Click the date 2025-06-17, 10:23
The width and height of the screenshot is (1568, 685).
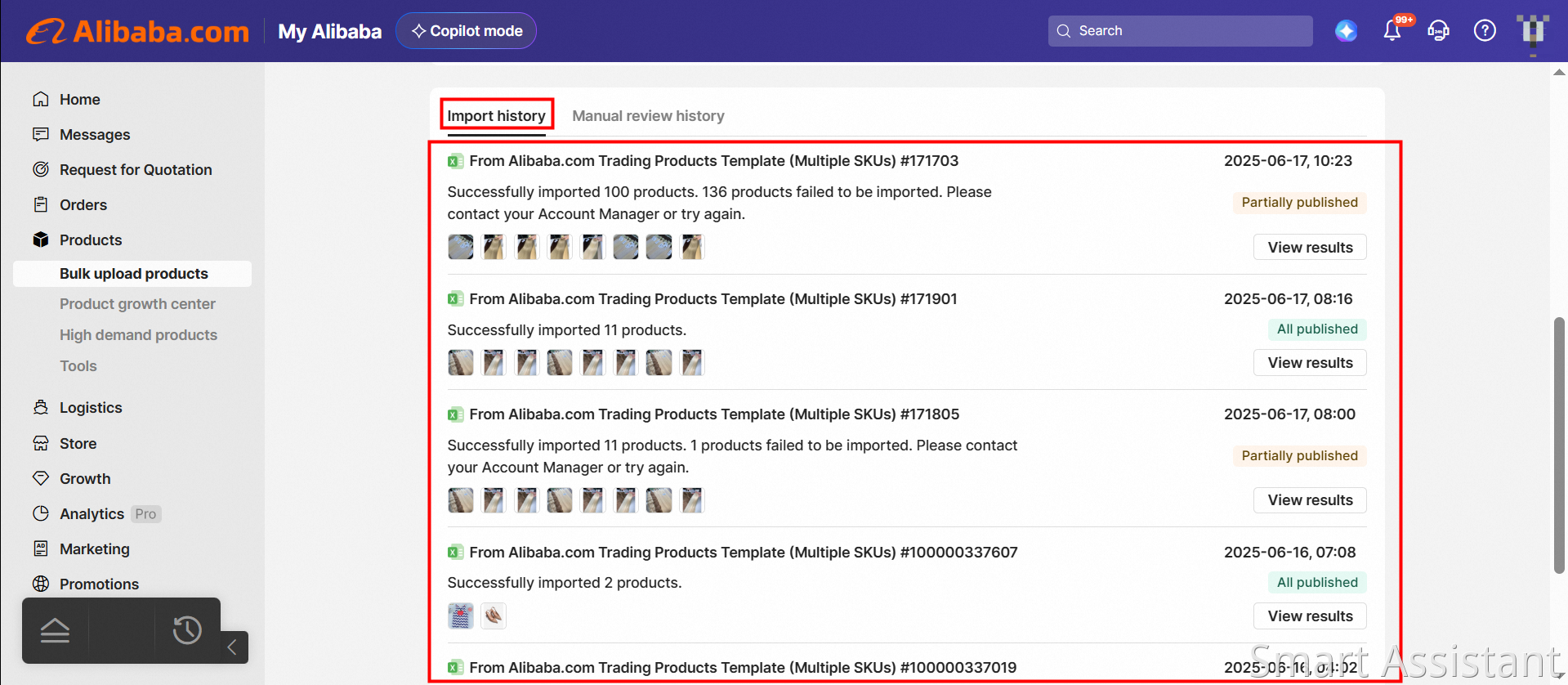tap(1288, 161)
